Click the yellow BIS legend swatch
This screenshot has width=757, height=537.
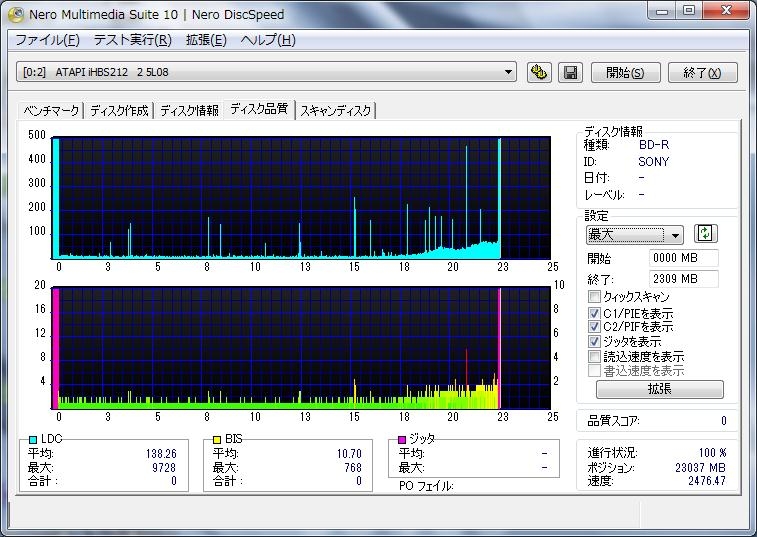click(x=217, y=439)
